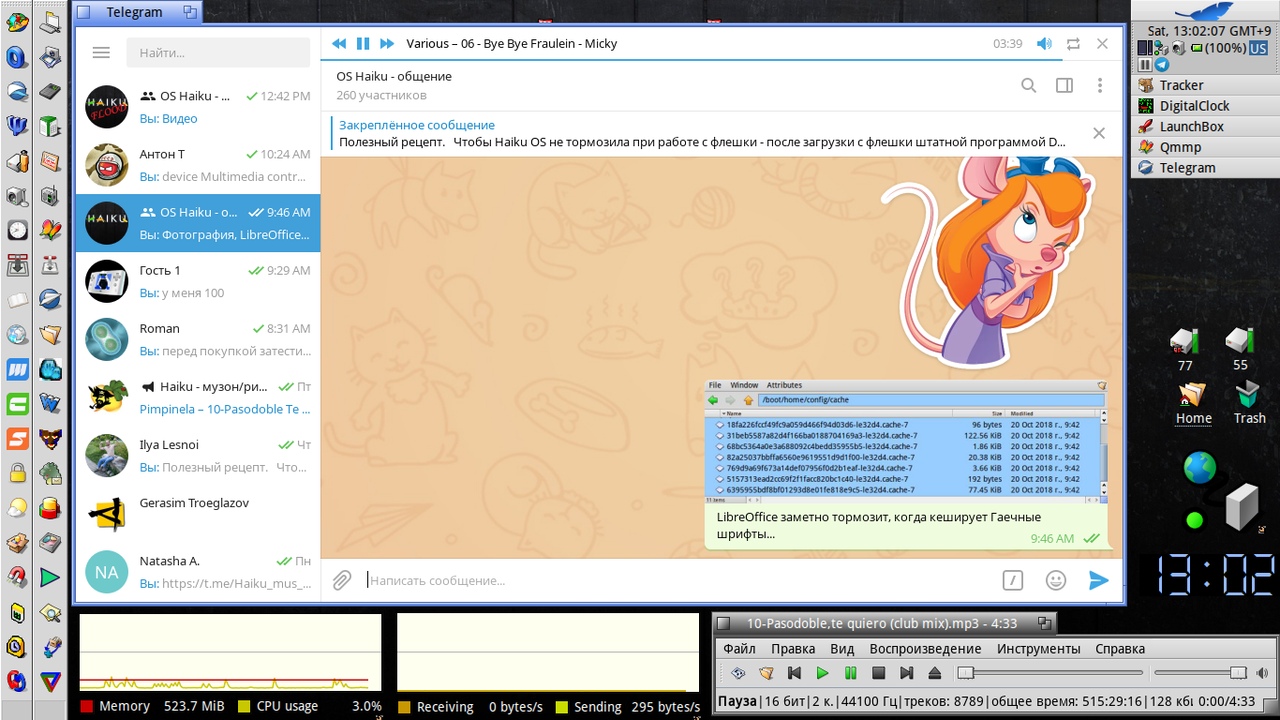Go to next track in Qmmp
1280x720 pixels.
pos(906,673)
